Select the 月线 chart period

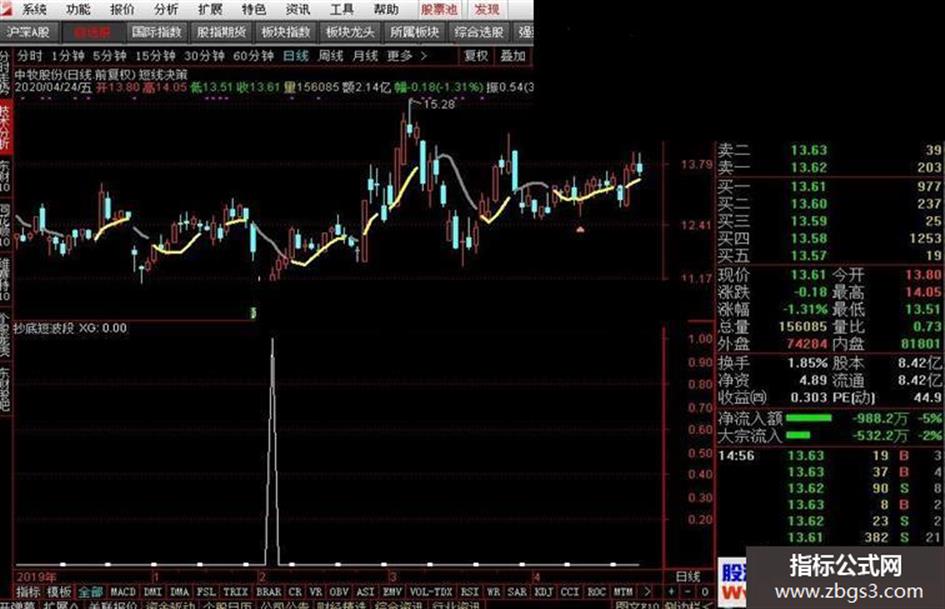(365, 56)
